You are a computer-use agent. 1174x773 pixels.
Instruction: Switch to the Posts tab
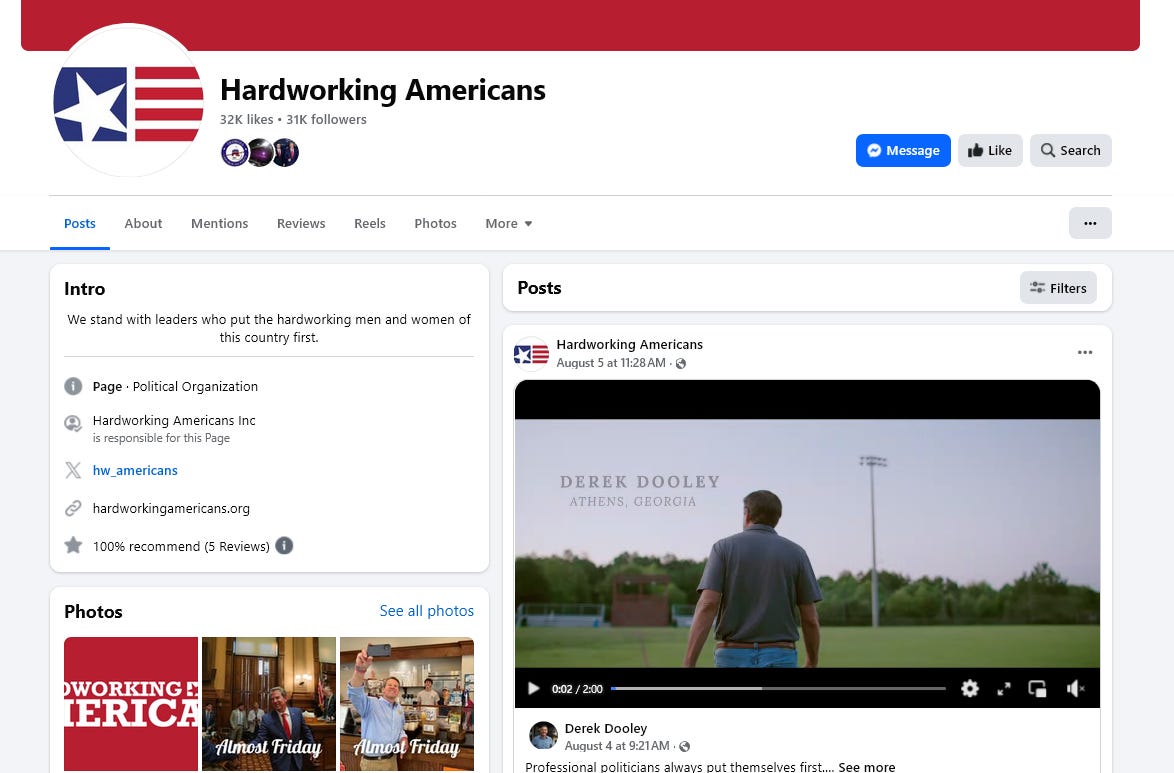point(79,223)
